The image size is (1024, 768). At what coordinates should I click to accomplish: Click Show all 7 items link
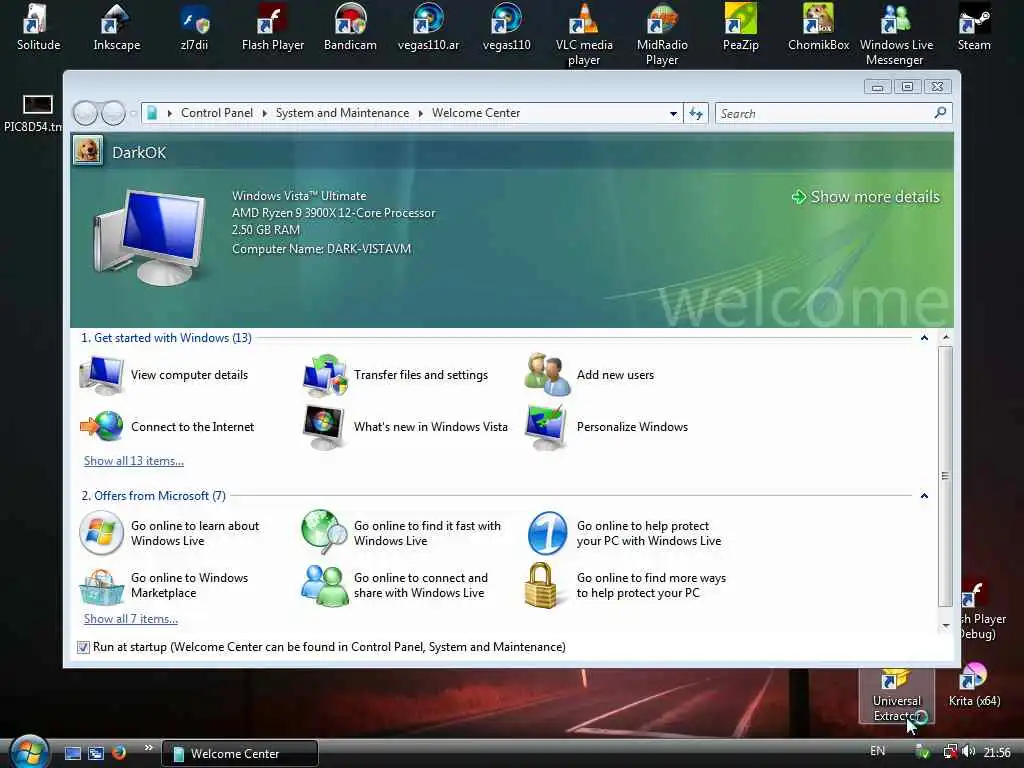click(131, 618)
